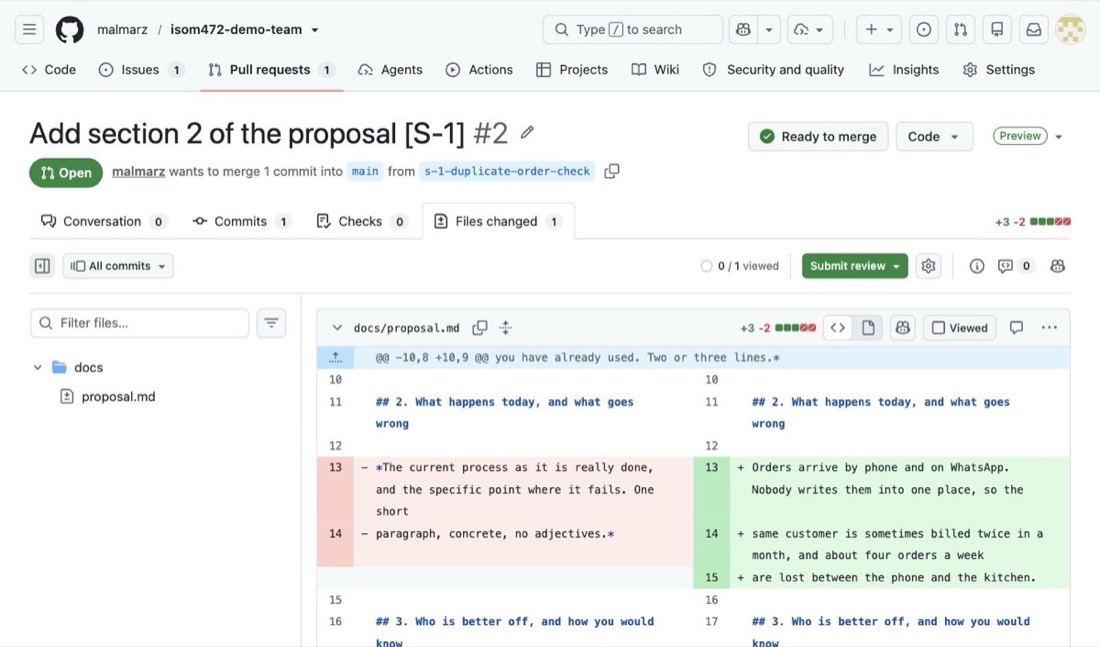Select removed line 13 number
Screen dimensions: 1100x647
tap(335, 467)
